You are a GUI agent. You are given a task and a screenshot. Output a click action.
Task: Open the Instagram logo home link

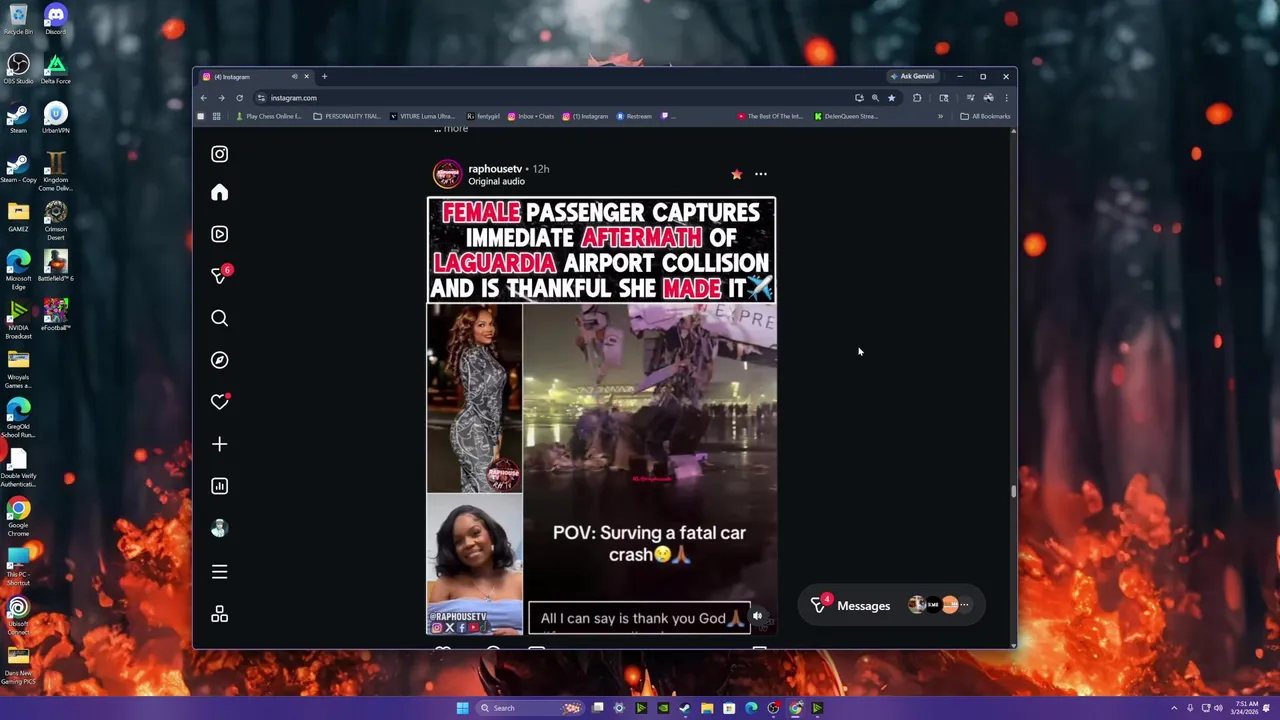[x=219, y=154]
